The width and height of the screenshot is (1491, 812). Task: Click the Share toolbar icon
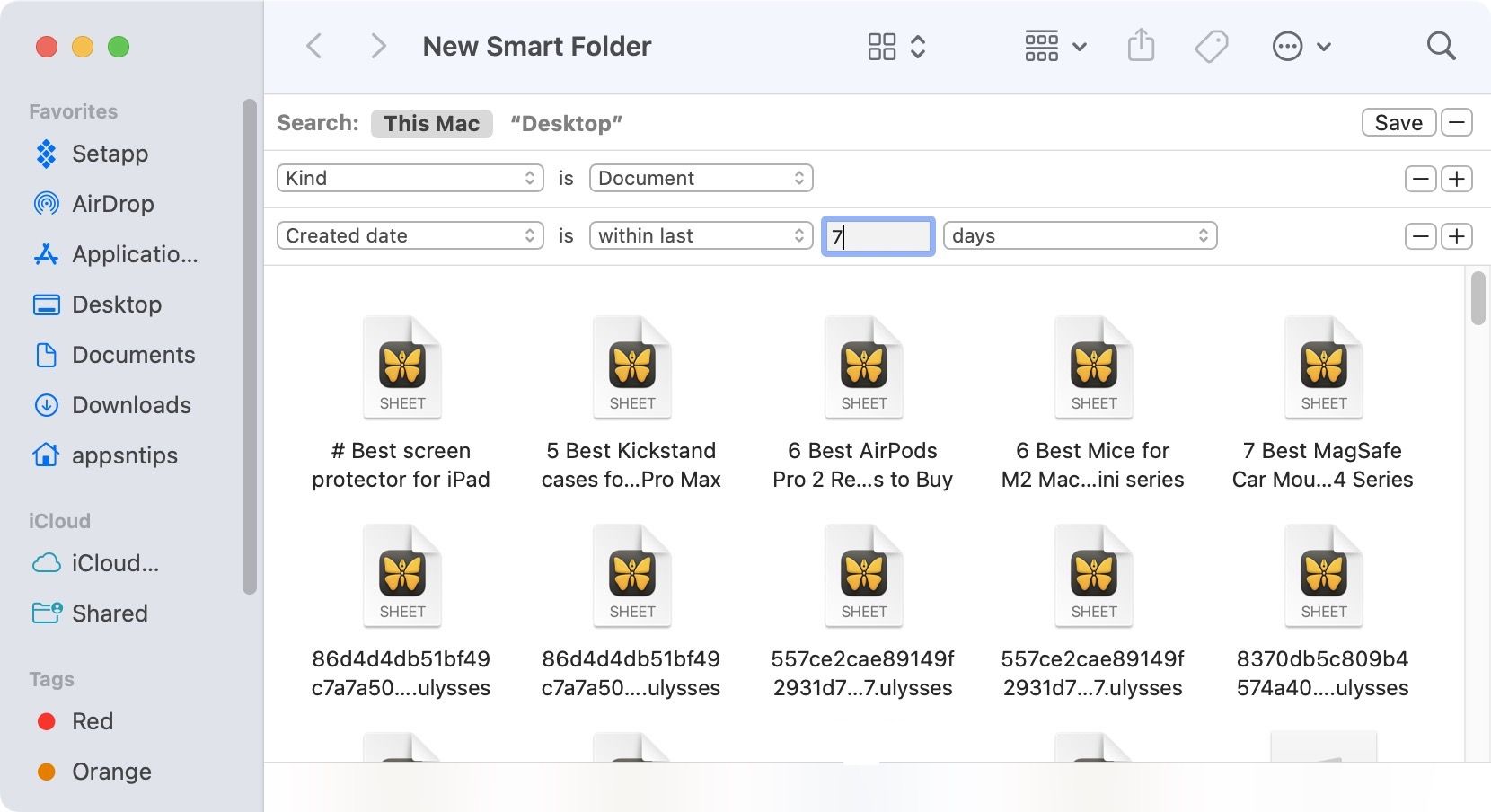1141,46
